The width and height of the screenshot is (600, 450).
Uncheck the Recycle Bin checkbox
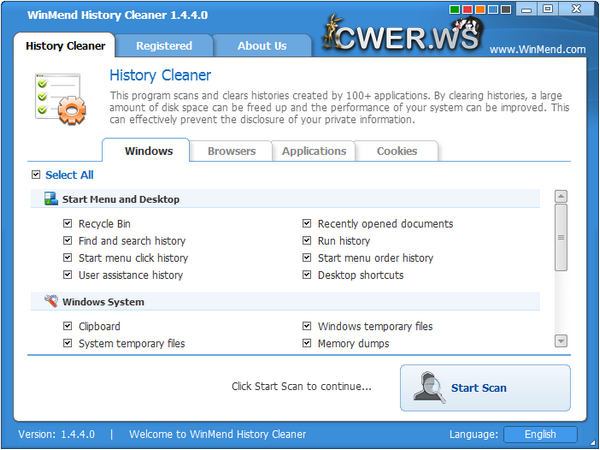[x=68, y=224]
